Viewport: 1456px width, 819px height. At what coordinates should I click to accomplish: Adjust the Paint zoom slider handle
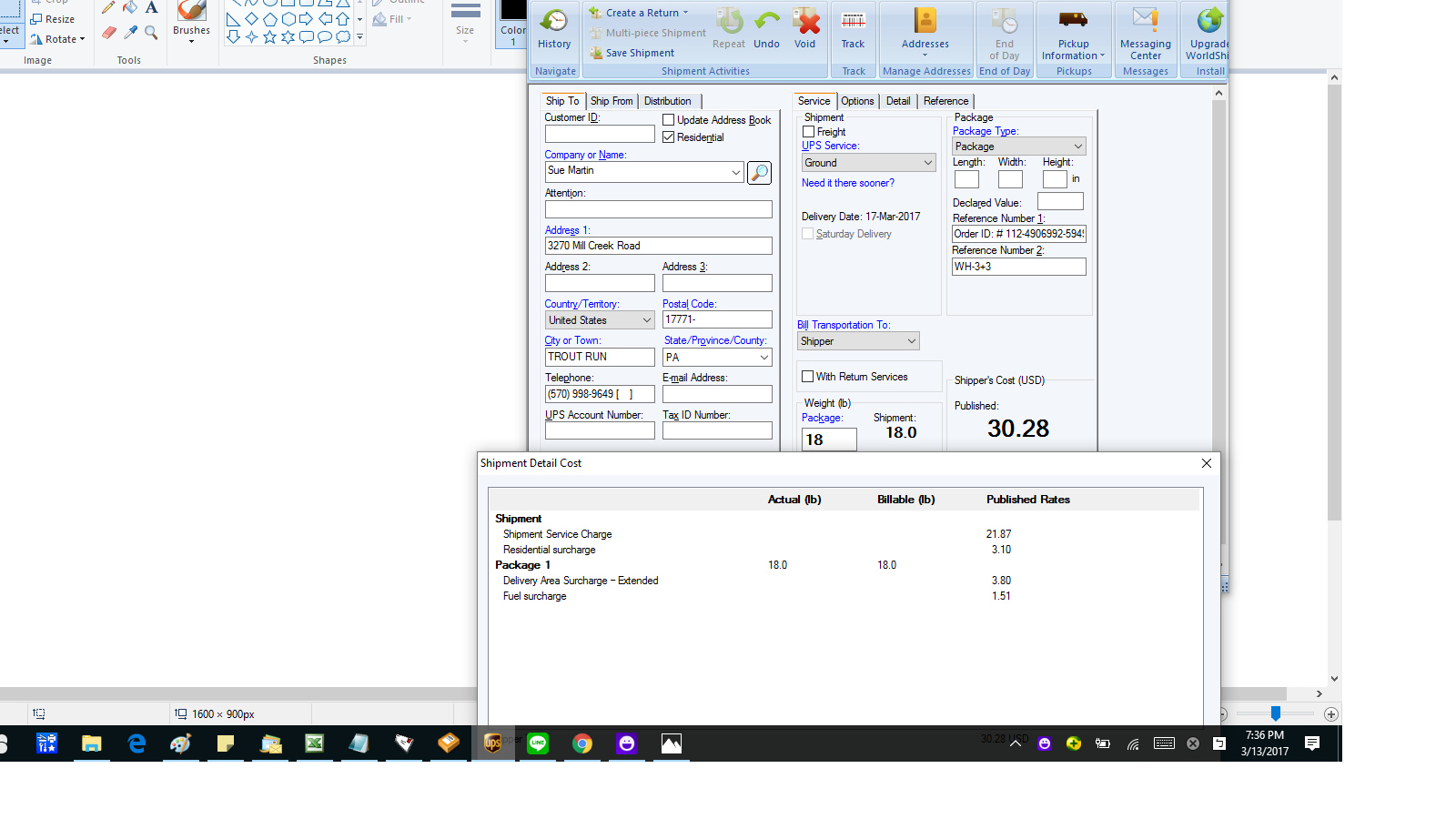[1276, 714]
